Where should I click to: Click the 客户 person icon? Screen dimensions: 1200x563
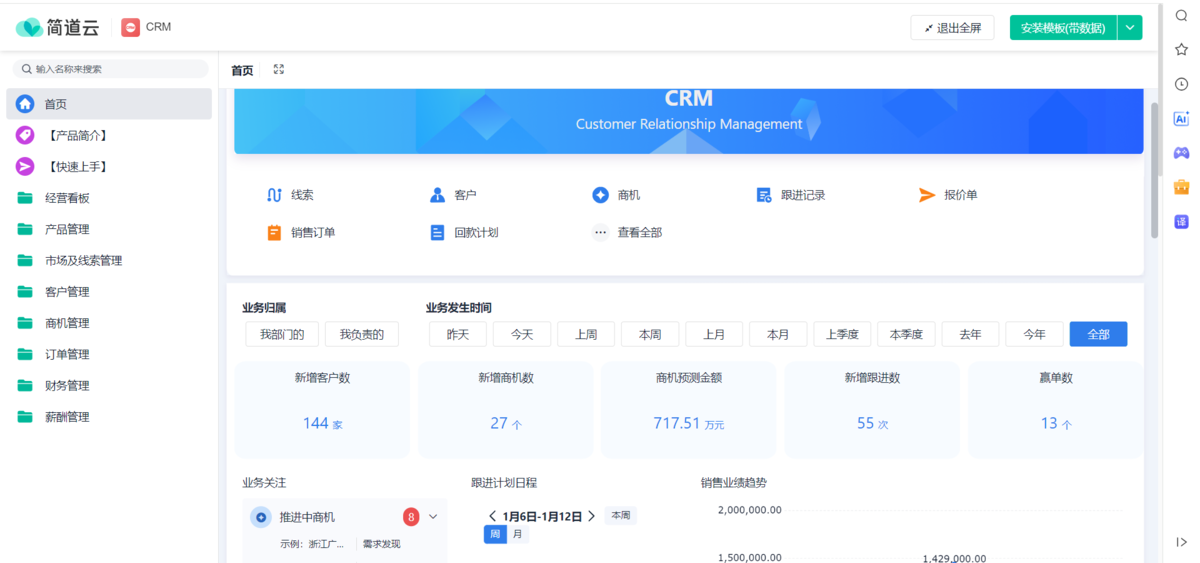point(437,195)
